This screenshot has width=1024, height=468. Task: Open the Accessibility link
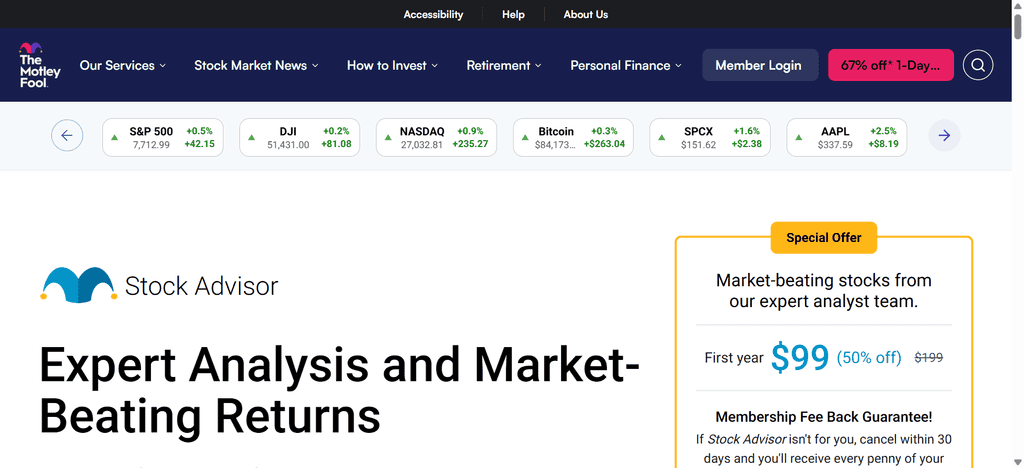(433, 14)
